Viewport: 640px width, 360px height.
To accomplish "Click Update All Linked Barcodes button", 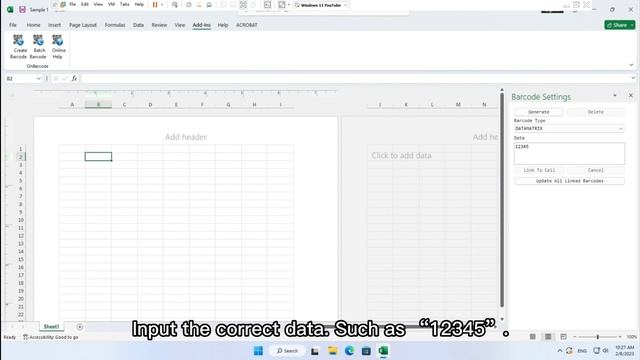I will point(569,181).
